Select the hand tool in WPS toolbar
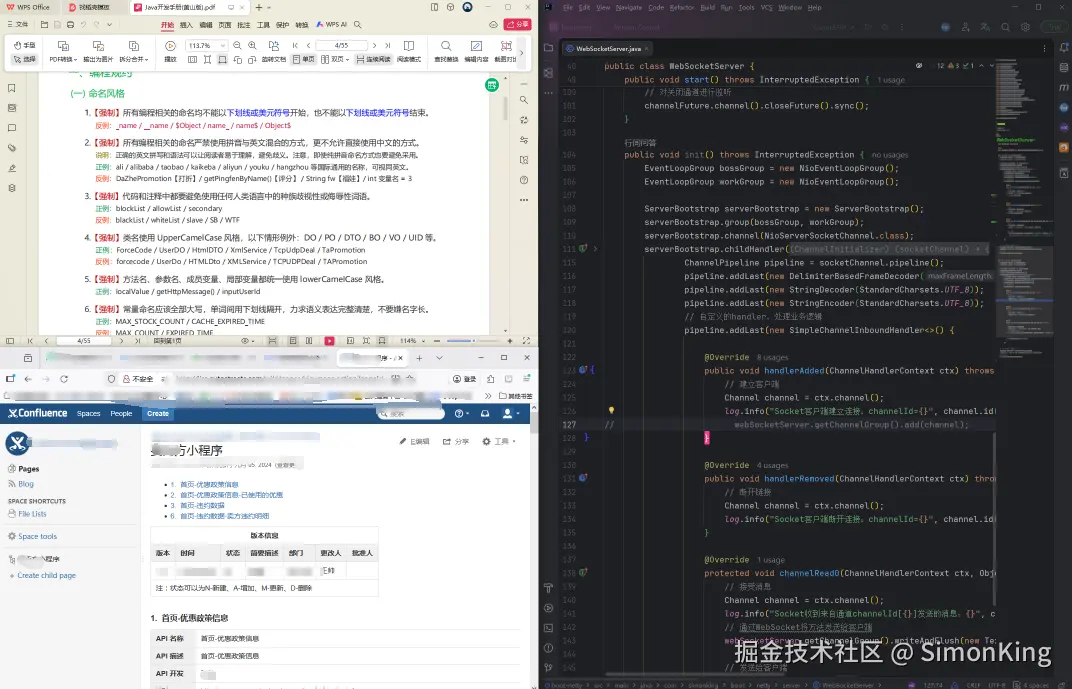This screenshot has height=689, width=1072. 24,45
